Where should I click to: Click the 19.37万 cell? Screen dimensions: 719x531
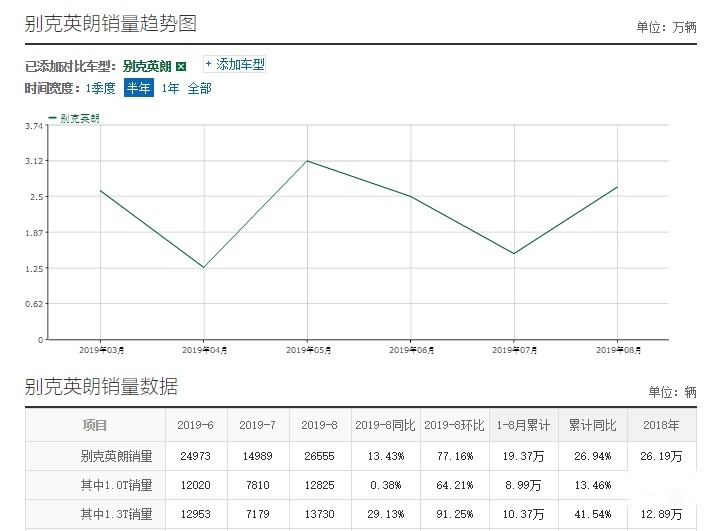(523, 456)
